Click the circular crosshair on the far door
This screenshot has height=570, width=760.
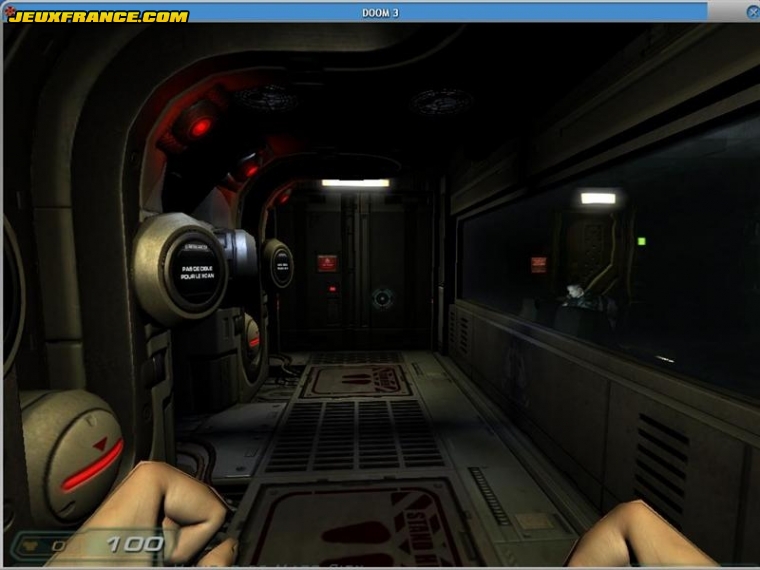(382, 299)
